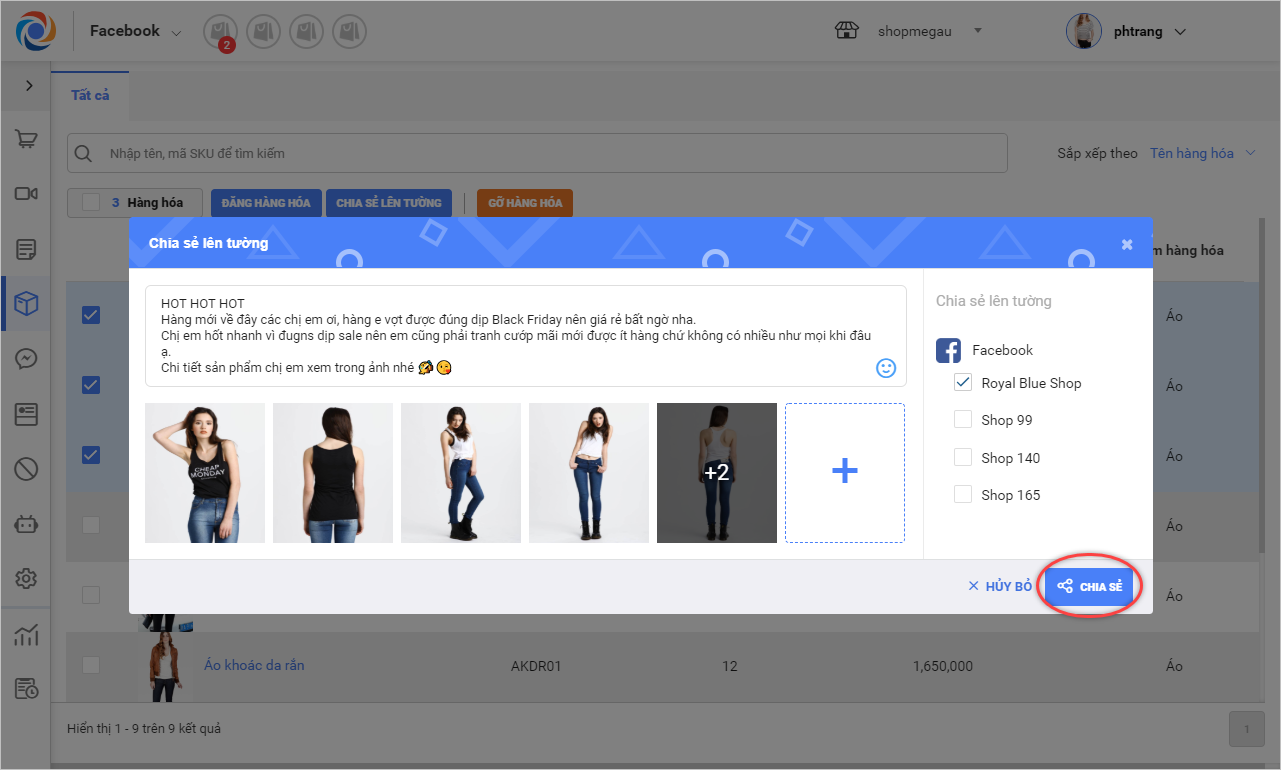This screenshot has height=770, width=1281.
Task: Cancel with the HỦY BỎ button
Action: coord(1000,587)
